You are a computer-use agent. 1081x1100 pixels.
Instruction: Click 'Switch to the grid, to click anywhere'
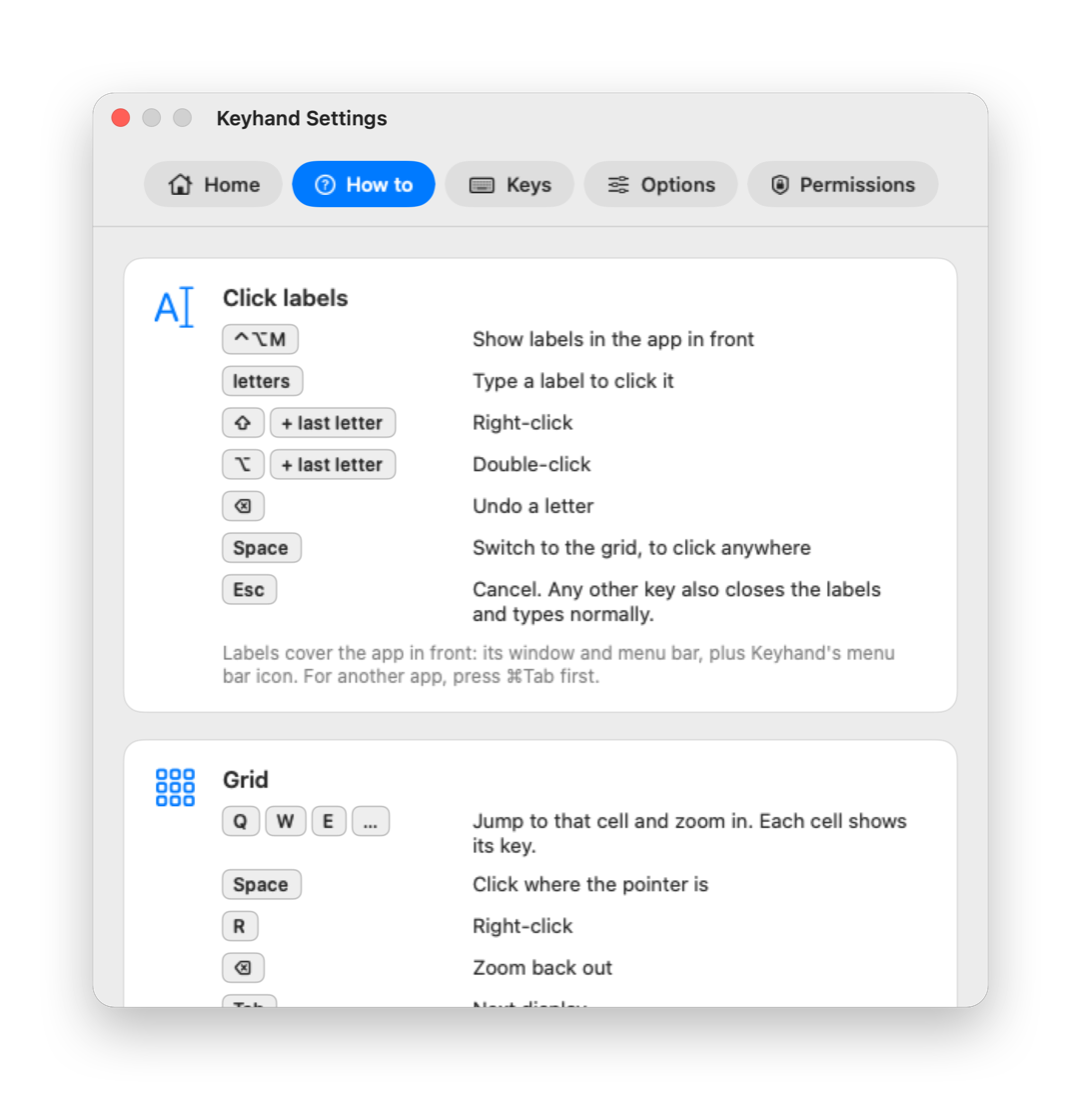(641, 548)
